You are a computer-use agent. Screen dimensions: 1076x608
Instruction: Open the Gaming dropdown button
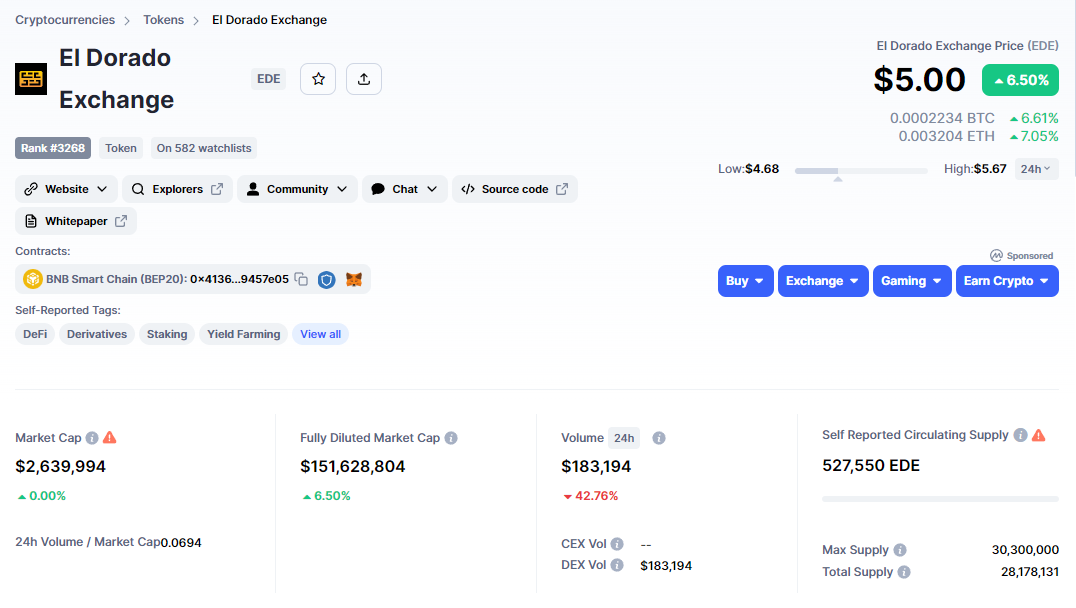point(912,281)
